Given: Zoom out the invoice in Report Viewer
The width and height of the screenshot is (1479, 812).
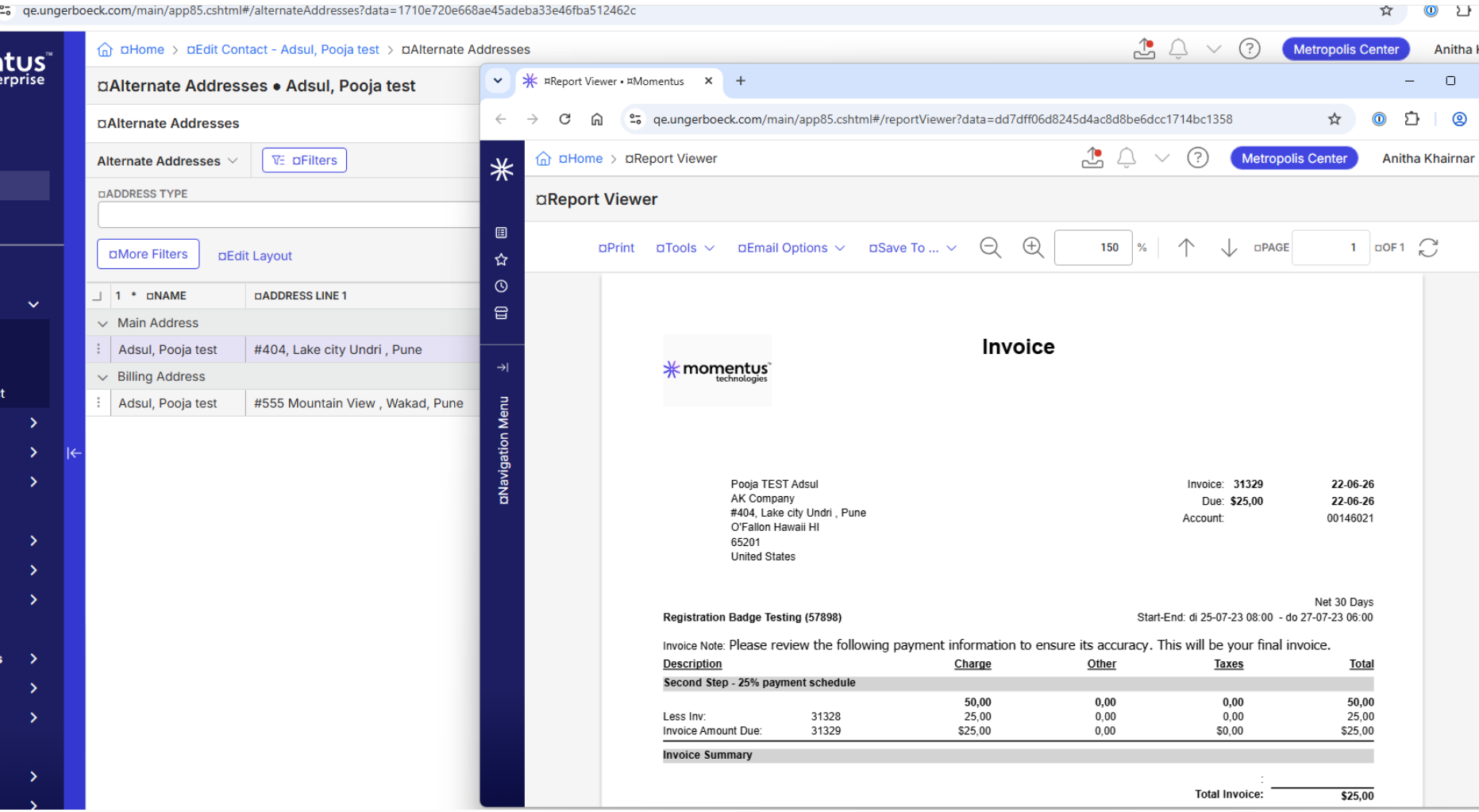Looking at the screenshot, I should click(x=990, y=248).
